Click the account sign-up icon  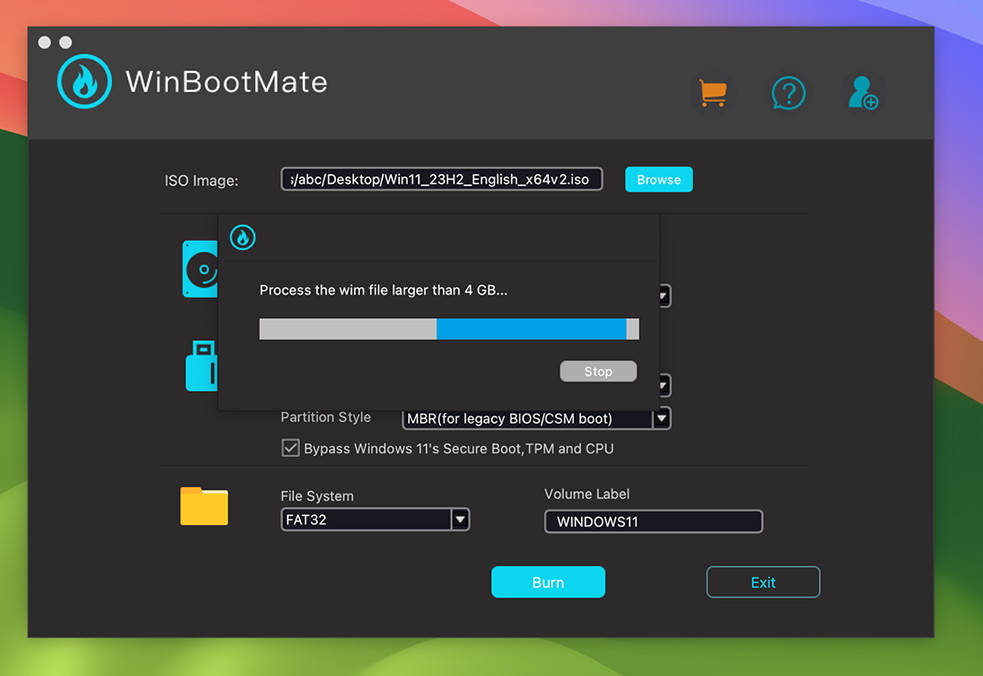point(862,92)
